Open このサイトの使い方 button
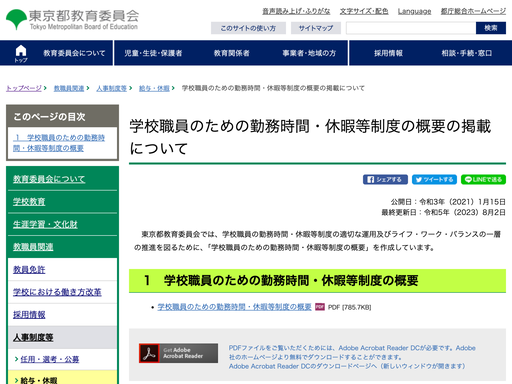 (x=248, y=28)
